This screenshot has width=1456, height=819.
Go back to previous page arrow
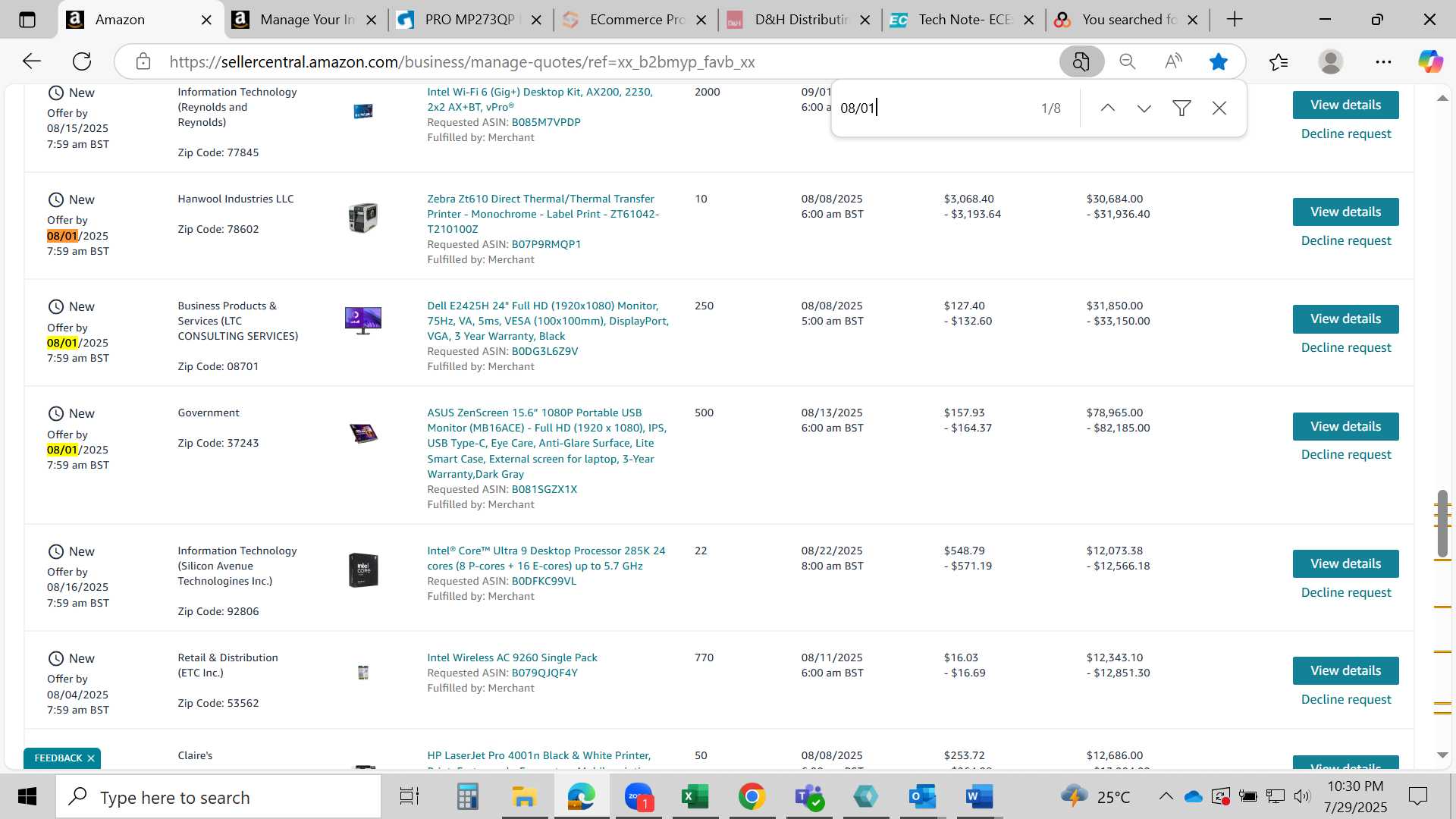tap(31, 61)
